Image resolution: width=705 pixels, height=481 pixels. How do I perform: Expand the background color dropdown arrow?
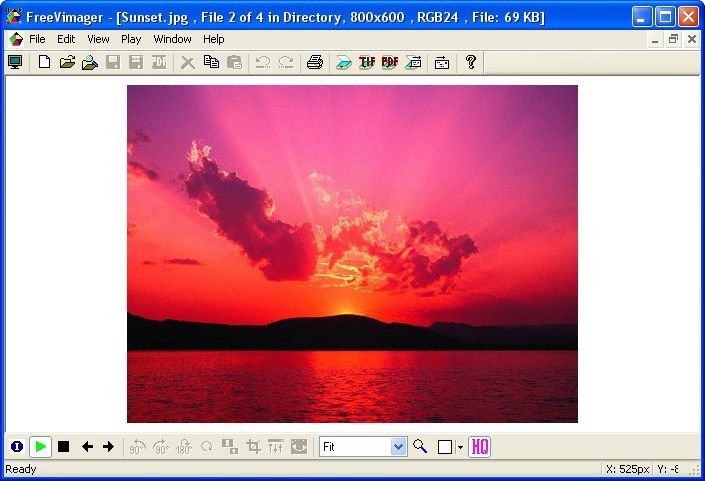point(460,447)
